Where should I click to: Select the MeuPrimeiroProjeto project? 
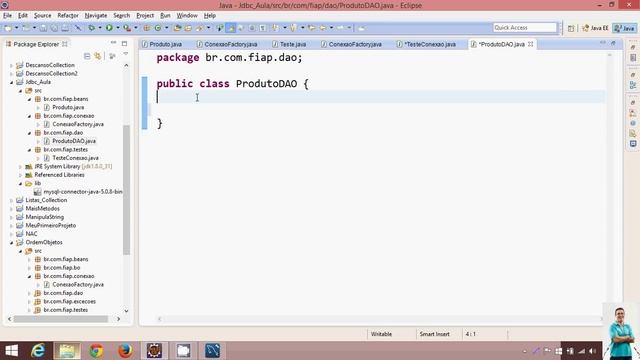[51, 226]
